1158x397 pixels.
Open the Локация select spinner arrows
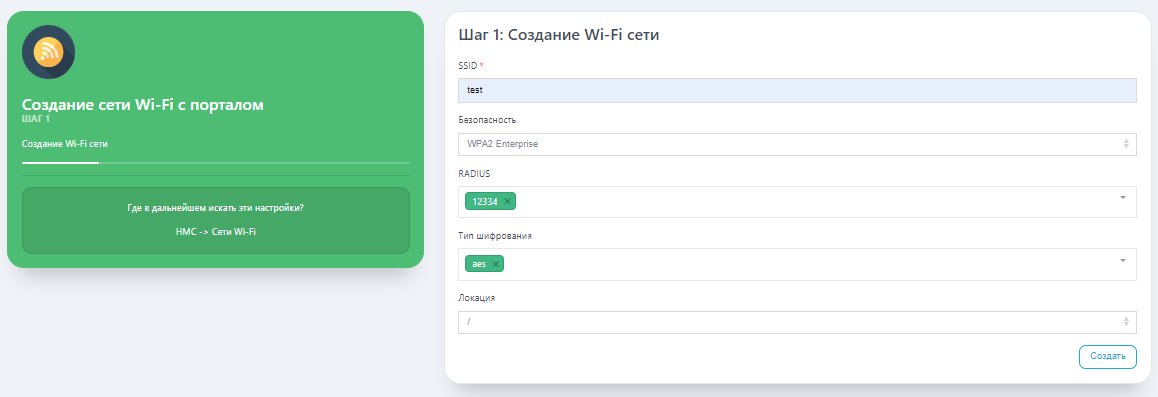coord(1126,322)
